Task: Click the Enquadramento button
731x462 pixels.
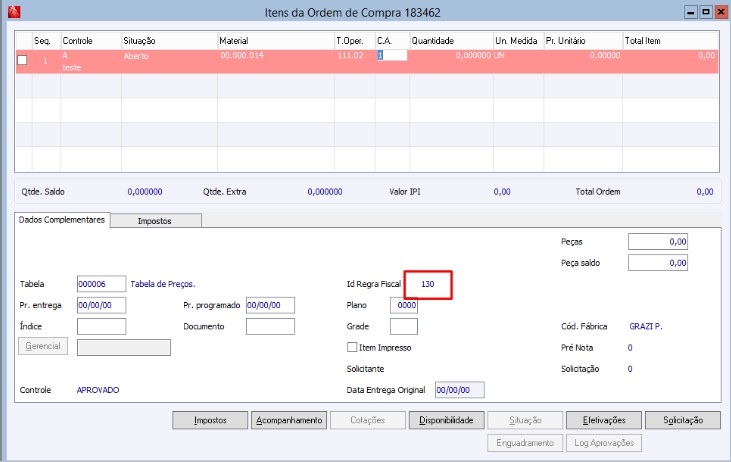Action: (525, 443)
